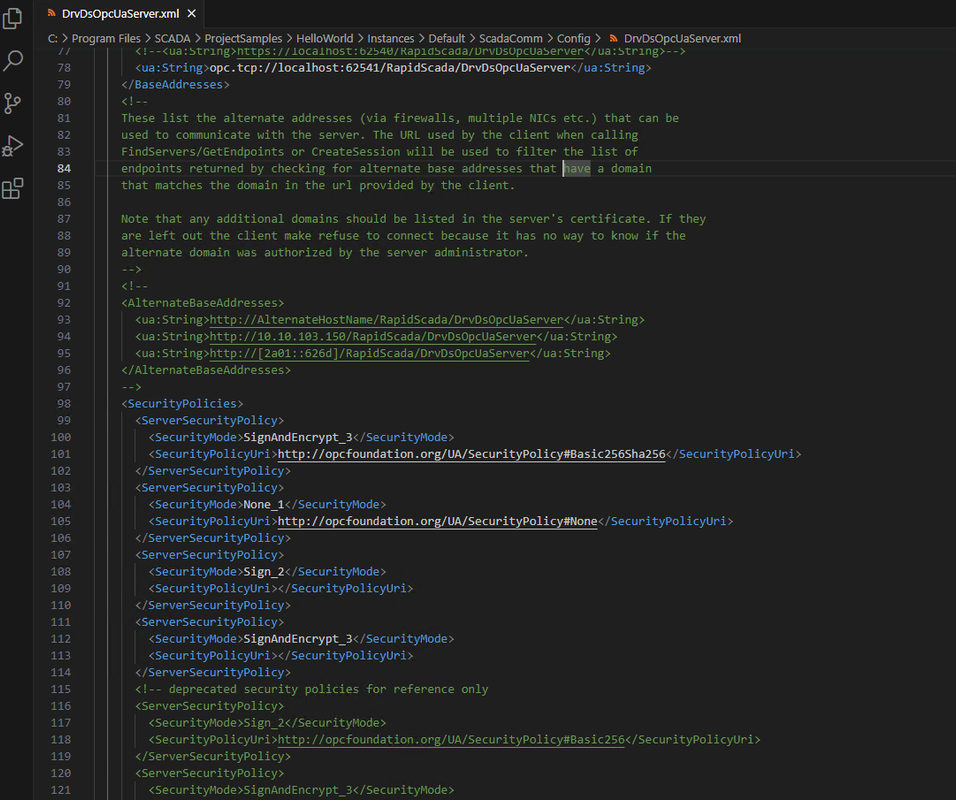Open the Extensions view in activity bar
Image resolution: width=956 pixels, height=800 pixels.
tap(13, 188)
